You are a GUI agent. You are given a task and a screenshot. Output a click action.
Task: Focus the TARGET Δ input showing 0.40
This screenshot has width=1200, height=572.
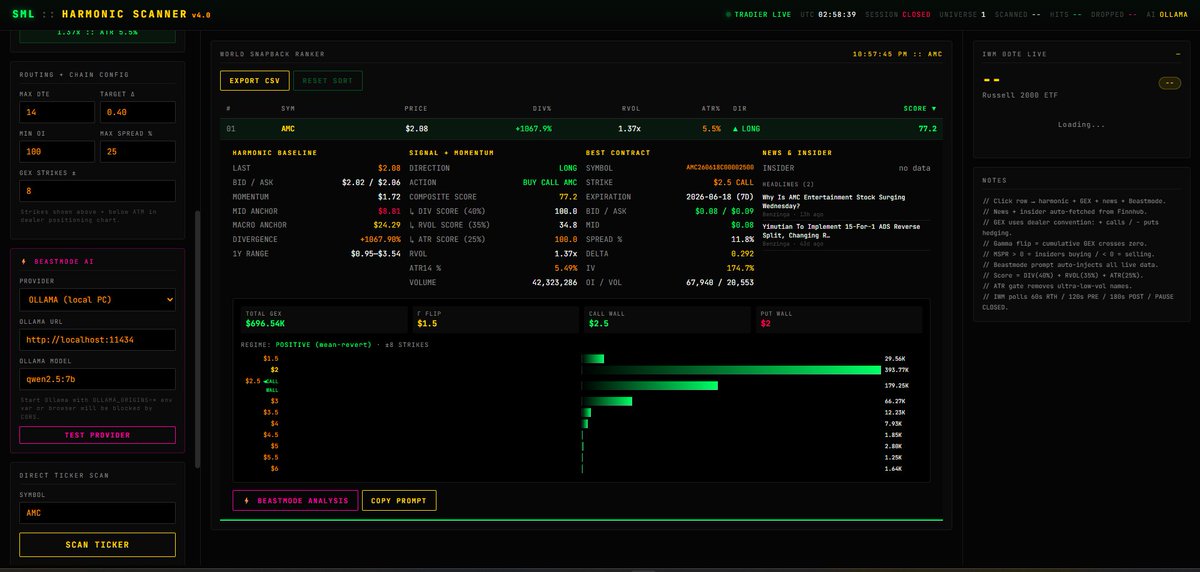(138, 113)
